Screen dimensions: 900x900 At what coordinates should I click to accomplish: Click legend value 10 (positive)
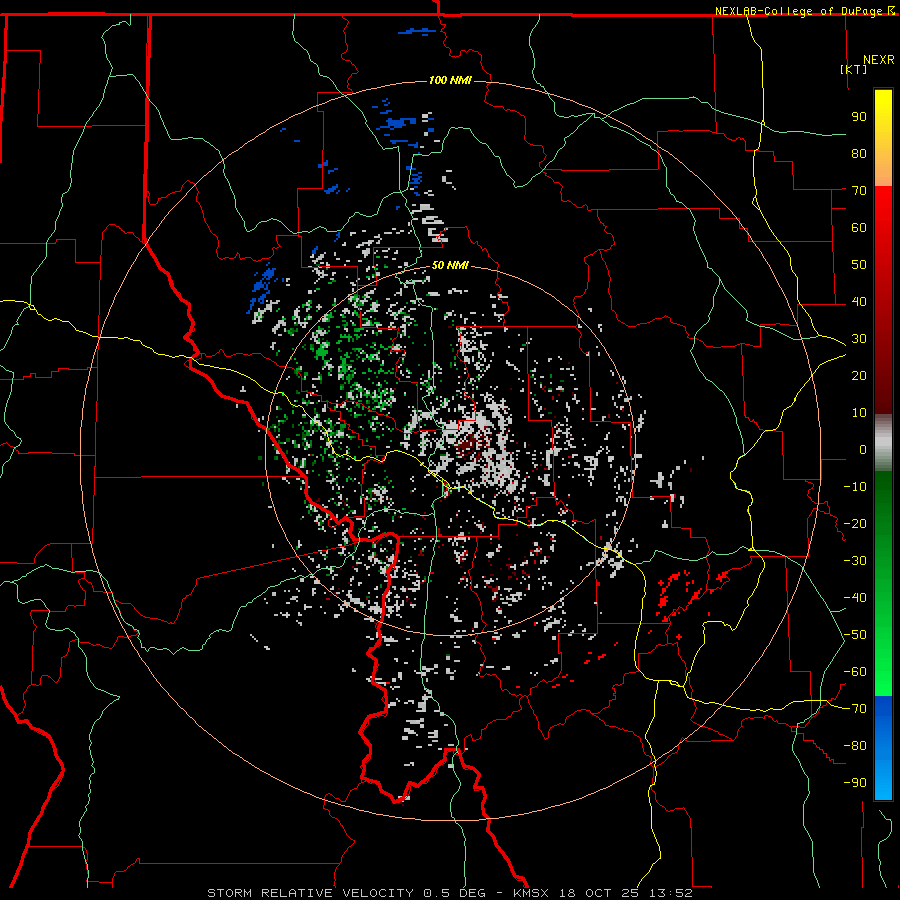coord(859,413)
